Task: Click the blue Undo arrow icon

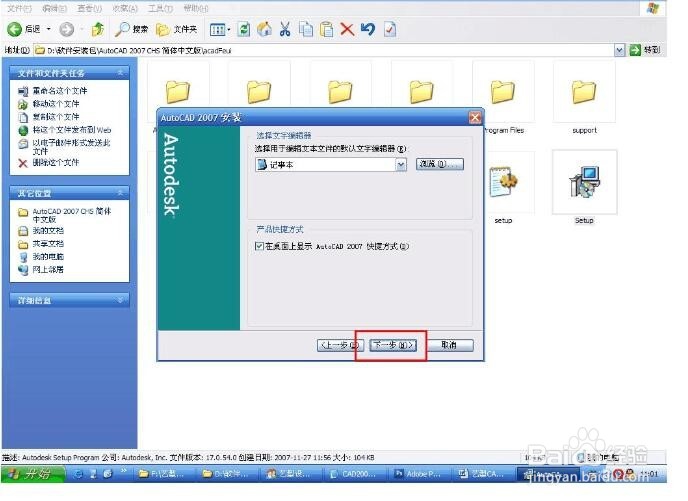Action: (x=368, y=29)
